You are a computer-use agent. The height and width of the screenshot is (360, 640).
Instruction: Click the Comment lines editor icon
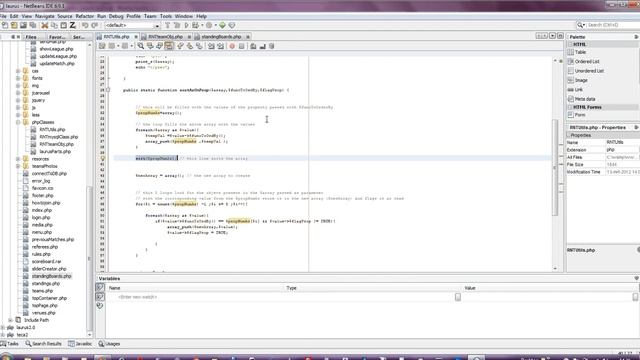click(253, 46)
